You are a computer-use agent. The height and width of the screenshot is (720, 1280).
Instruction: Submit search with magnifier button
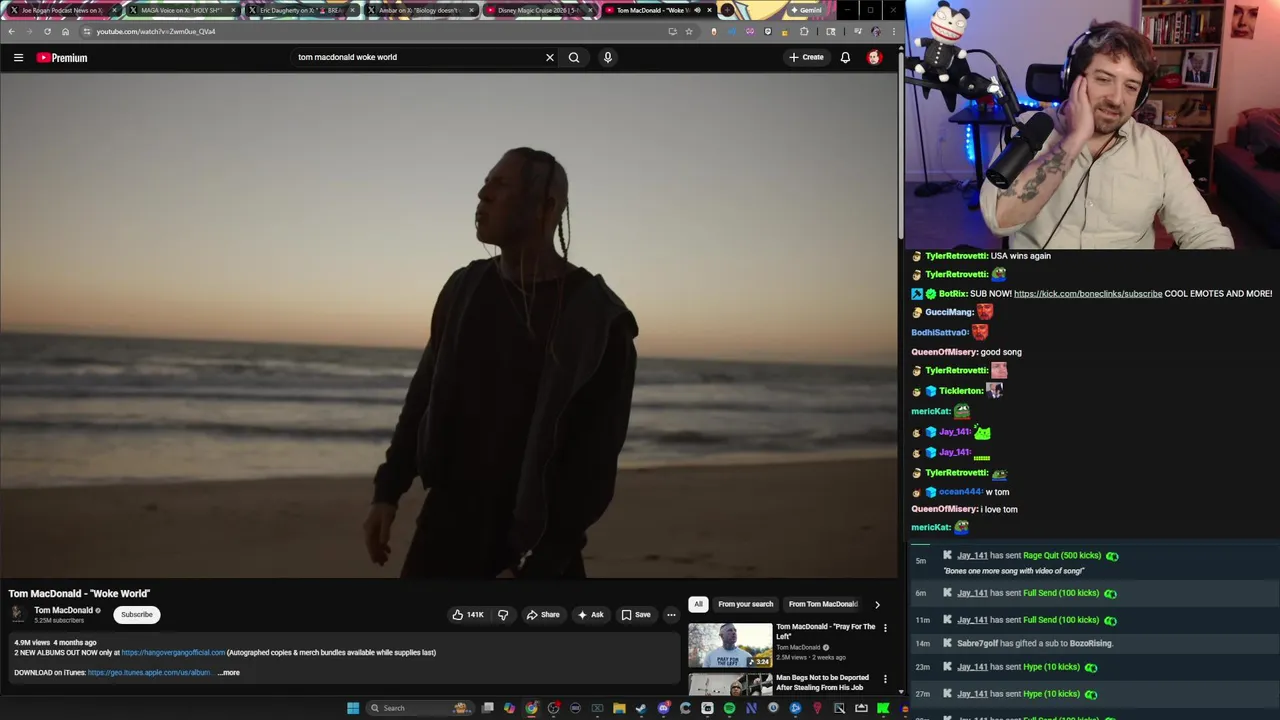(574, 57)
